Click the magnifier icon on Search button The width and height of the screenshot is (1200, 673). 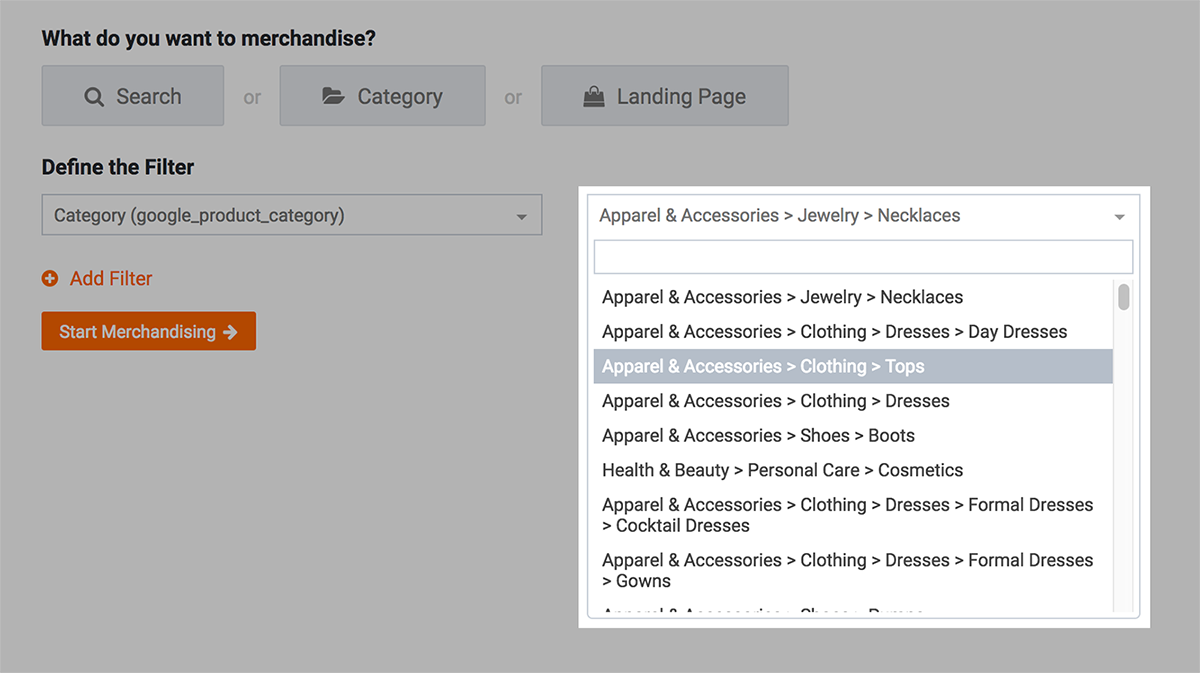click(94, 97)
